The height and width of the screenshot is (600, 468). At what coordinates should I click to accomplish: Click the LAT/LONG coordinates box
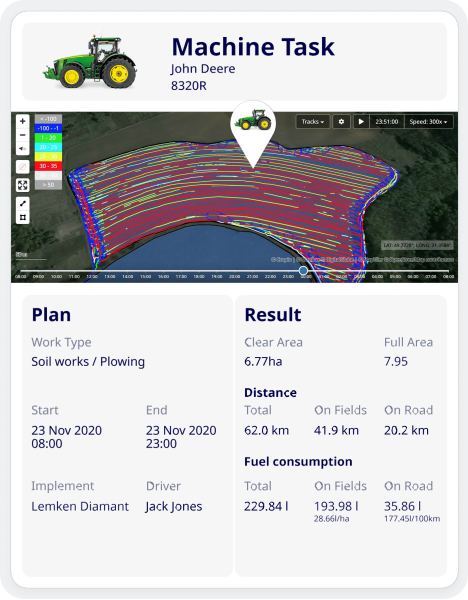tap(417, 245)
